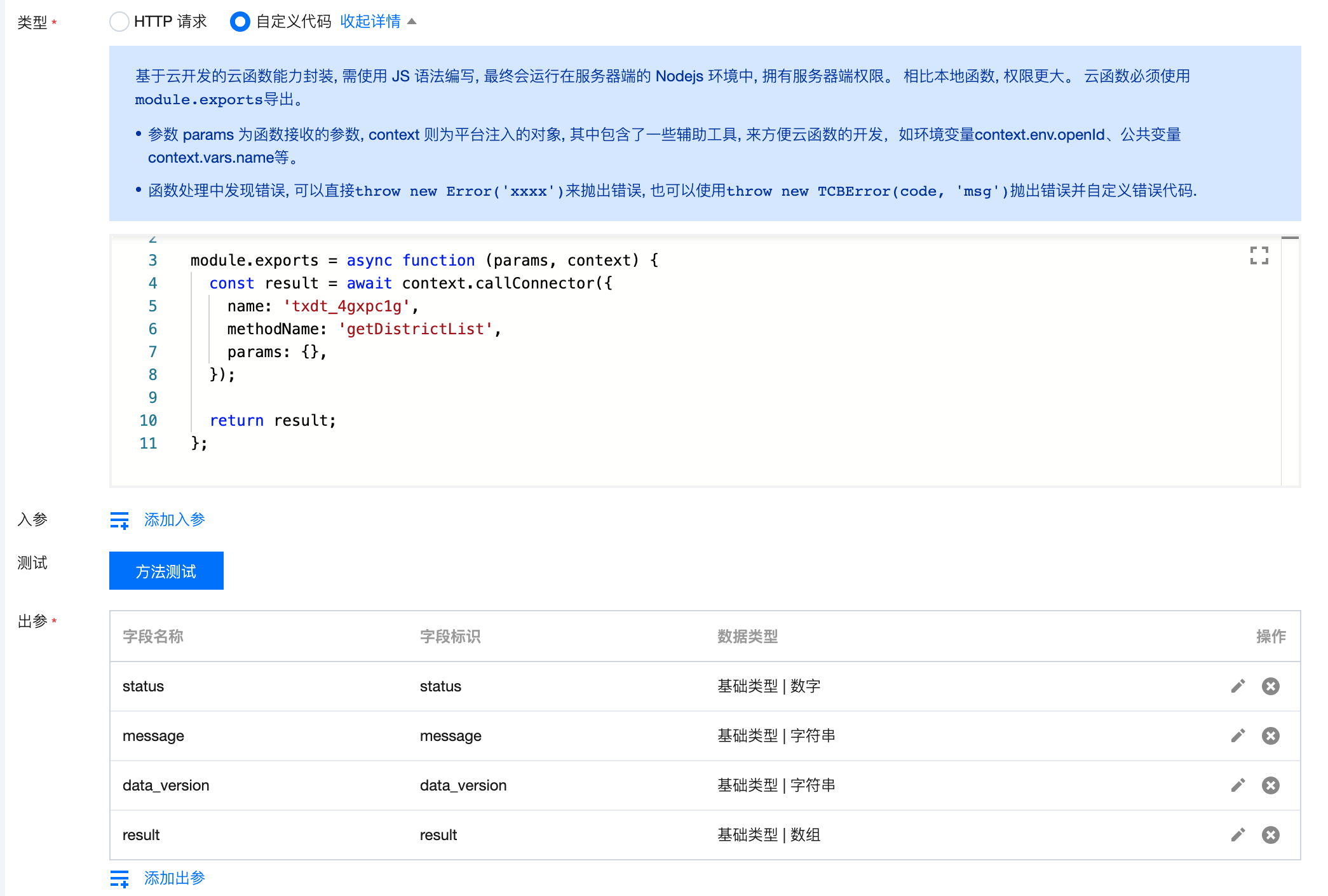Viewport: 1328px width, 896px height.
Task: Place cursor on 'return result;' code line
Action: click(x=273, y=421)
